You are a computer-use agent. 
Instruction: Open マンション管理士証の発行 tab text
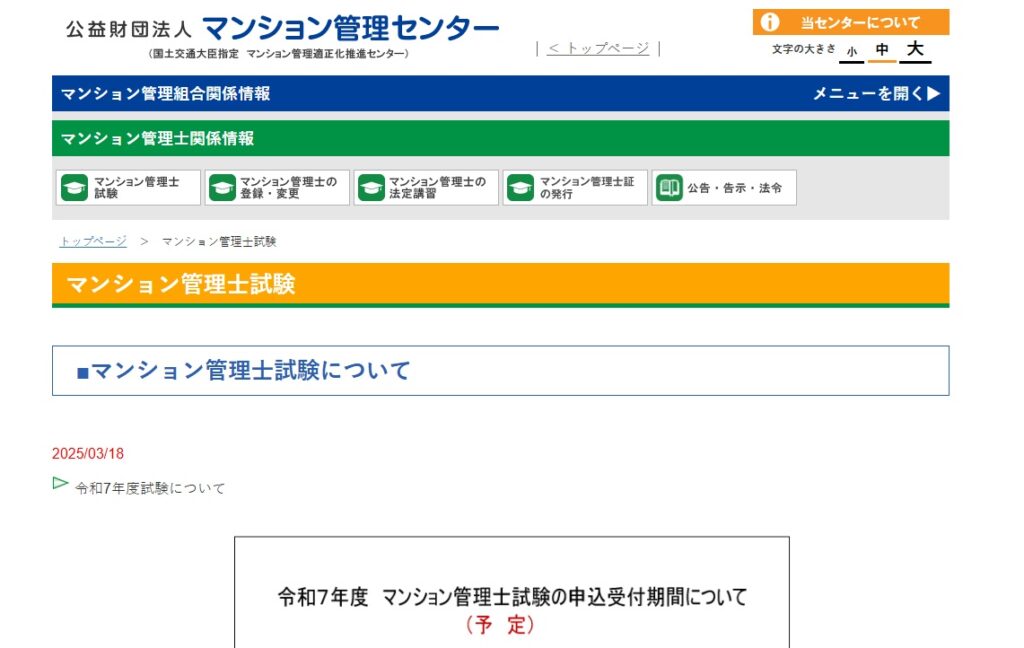[x=586, y=187]
